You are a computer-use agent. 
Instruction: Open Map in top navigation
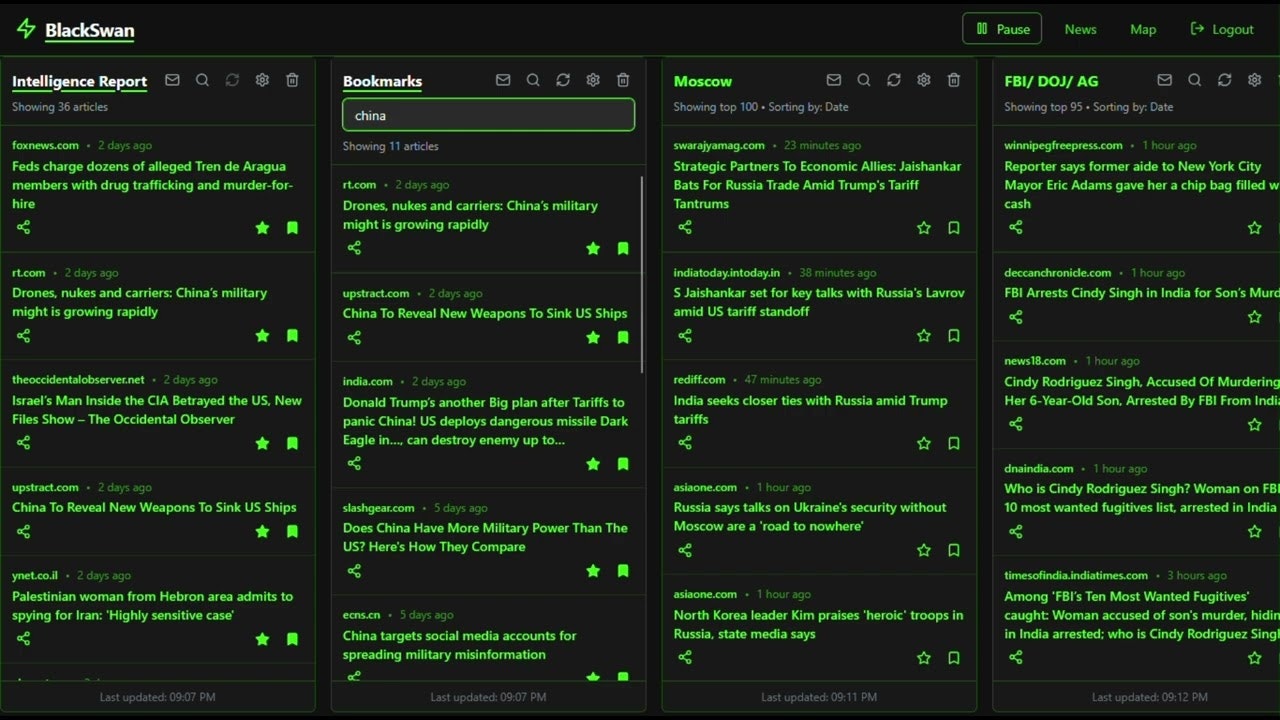1143,29
